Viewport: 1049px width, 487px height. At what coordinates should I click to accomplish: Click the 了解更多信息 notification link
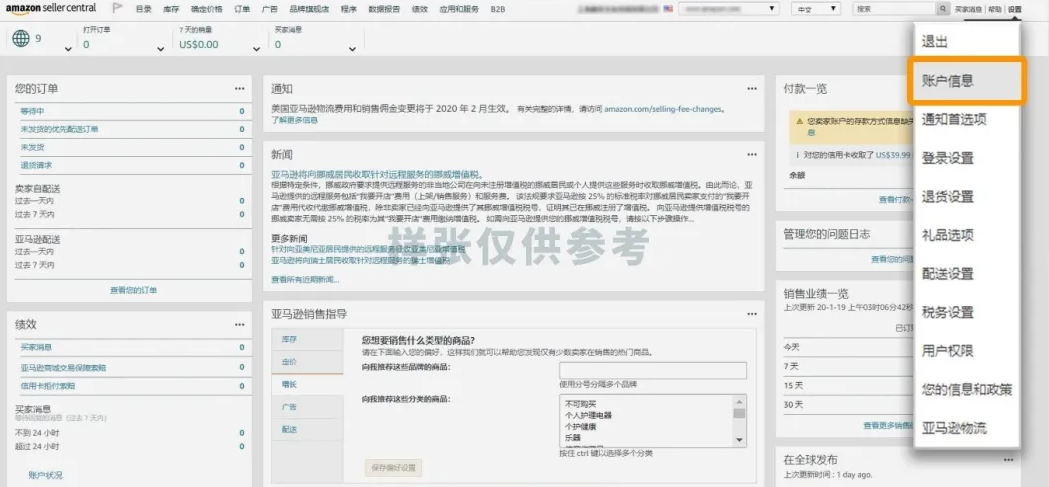coord(294,120)
